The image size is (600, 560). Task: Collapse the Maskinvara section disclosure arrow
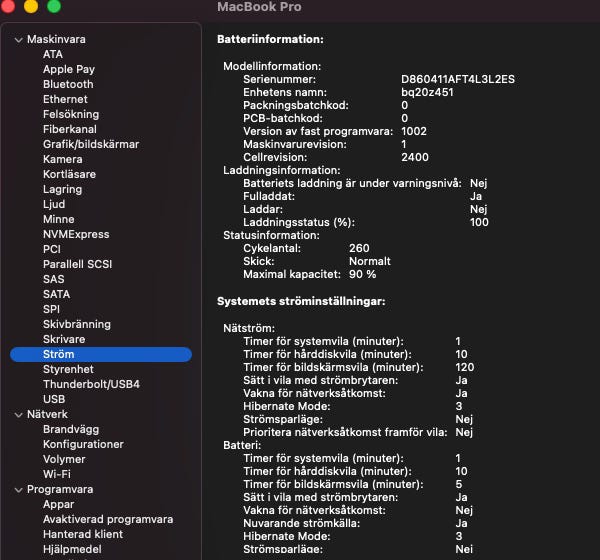[x=17, y=39]
